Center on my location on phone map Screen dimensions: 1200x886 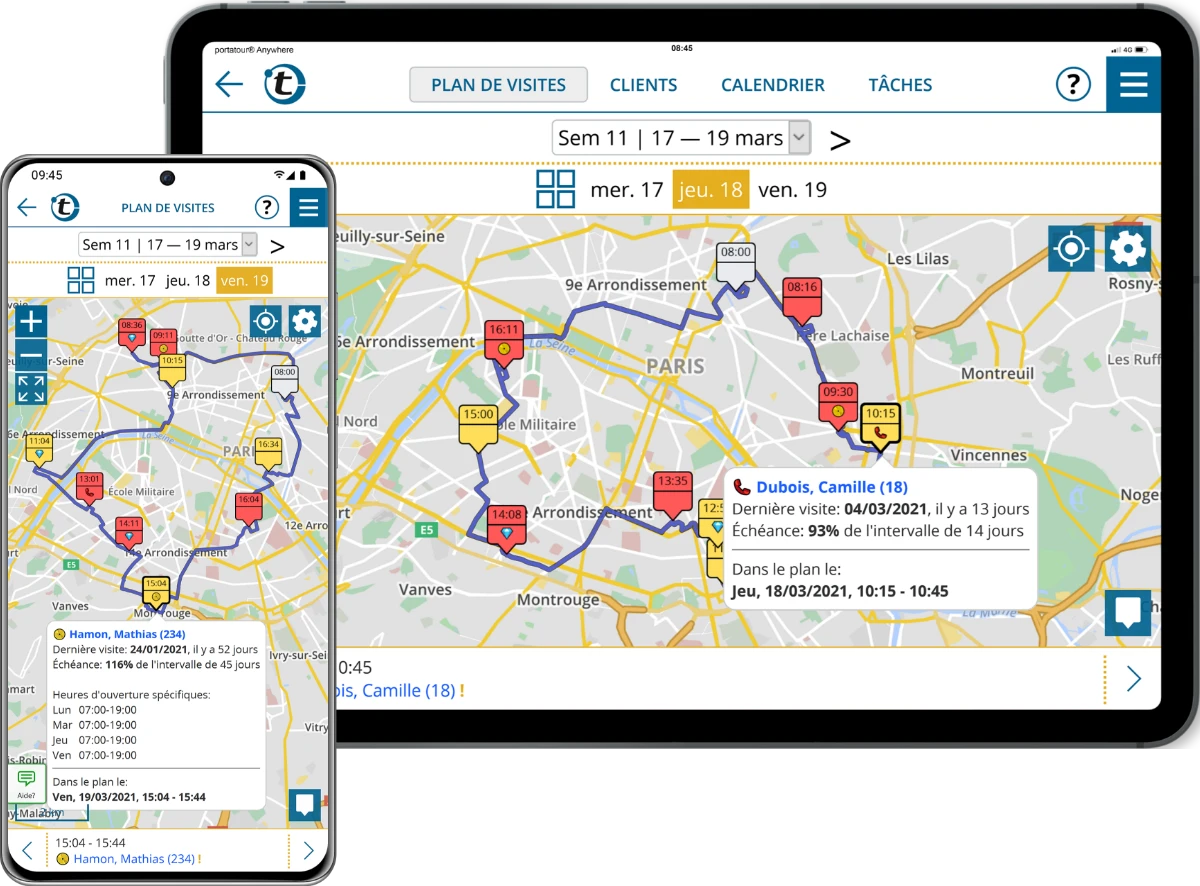[x=265, y=321]
